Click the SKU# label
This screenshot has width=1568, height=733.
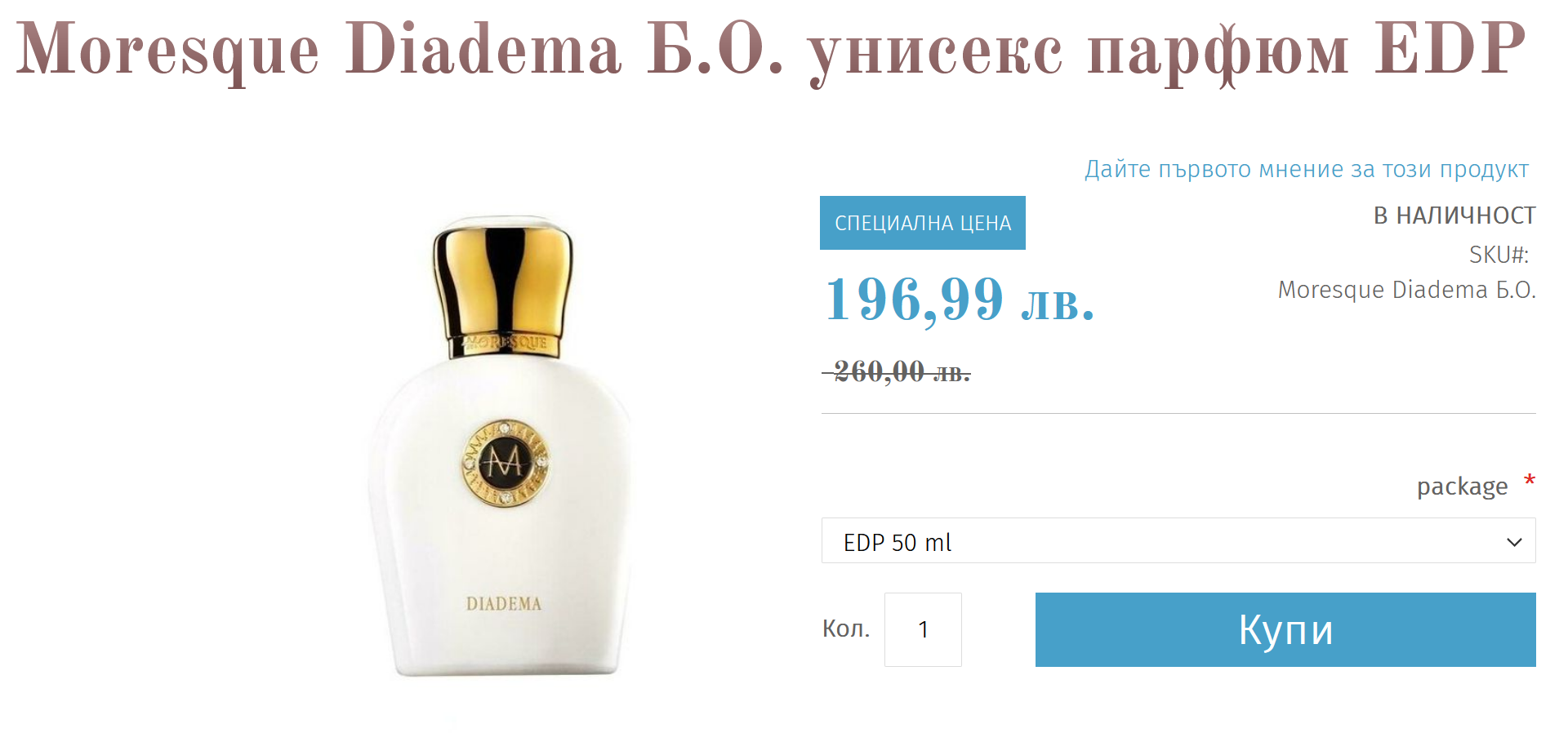(x=1499, y=255)
